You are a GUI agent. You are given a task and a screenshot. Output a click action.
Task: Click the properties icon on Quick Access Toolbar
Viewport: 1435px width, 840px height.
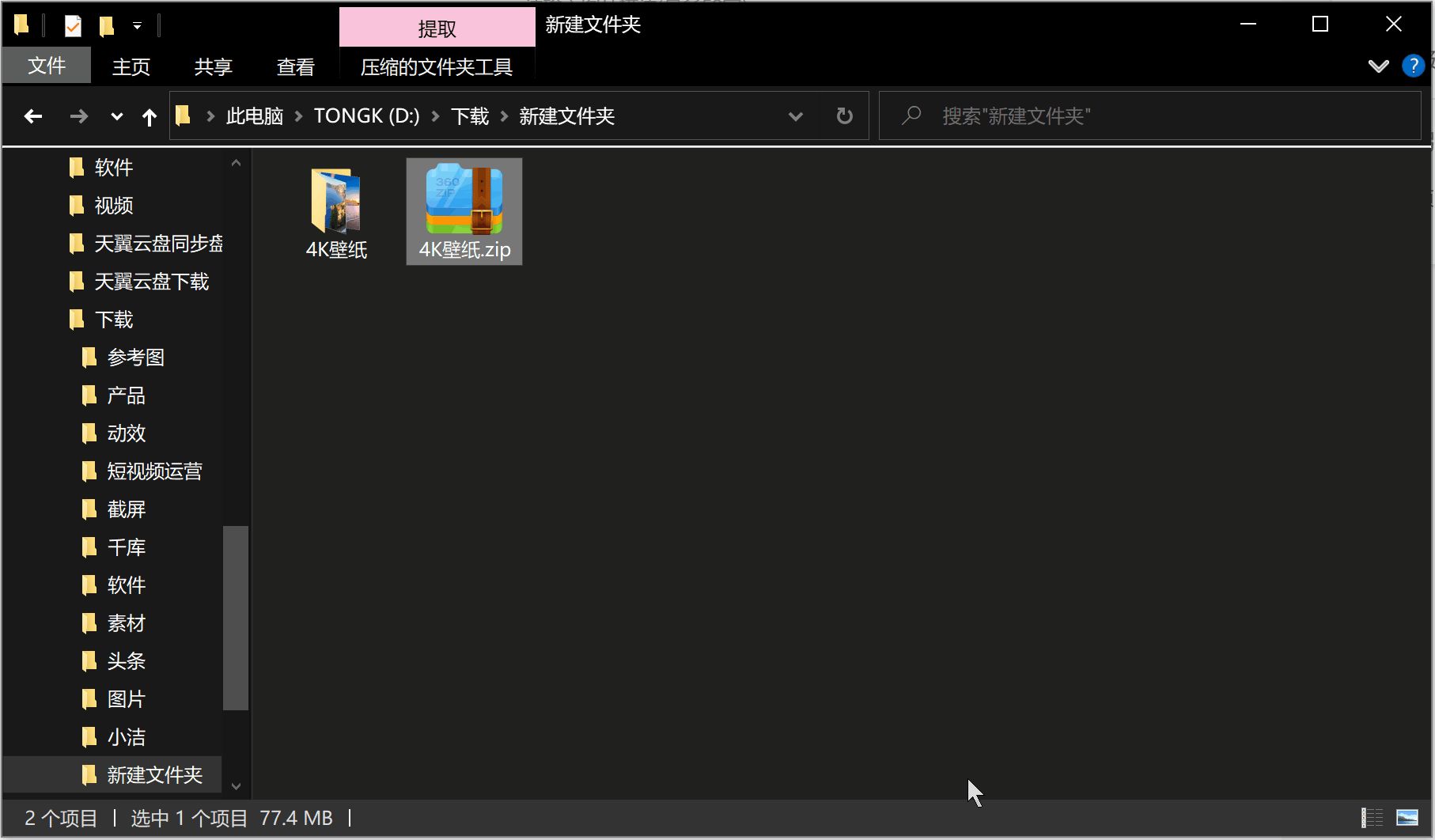tap(72, 25)
